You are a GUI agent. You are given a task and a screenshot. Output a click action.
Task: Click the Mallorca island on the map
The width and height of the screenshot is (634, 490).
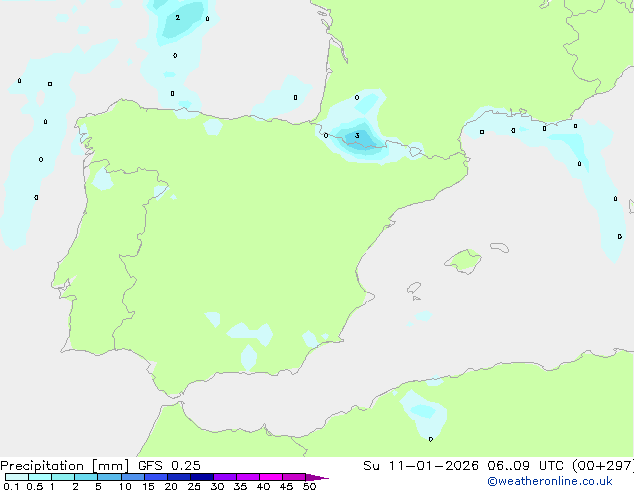click(x=463, y=262)
